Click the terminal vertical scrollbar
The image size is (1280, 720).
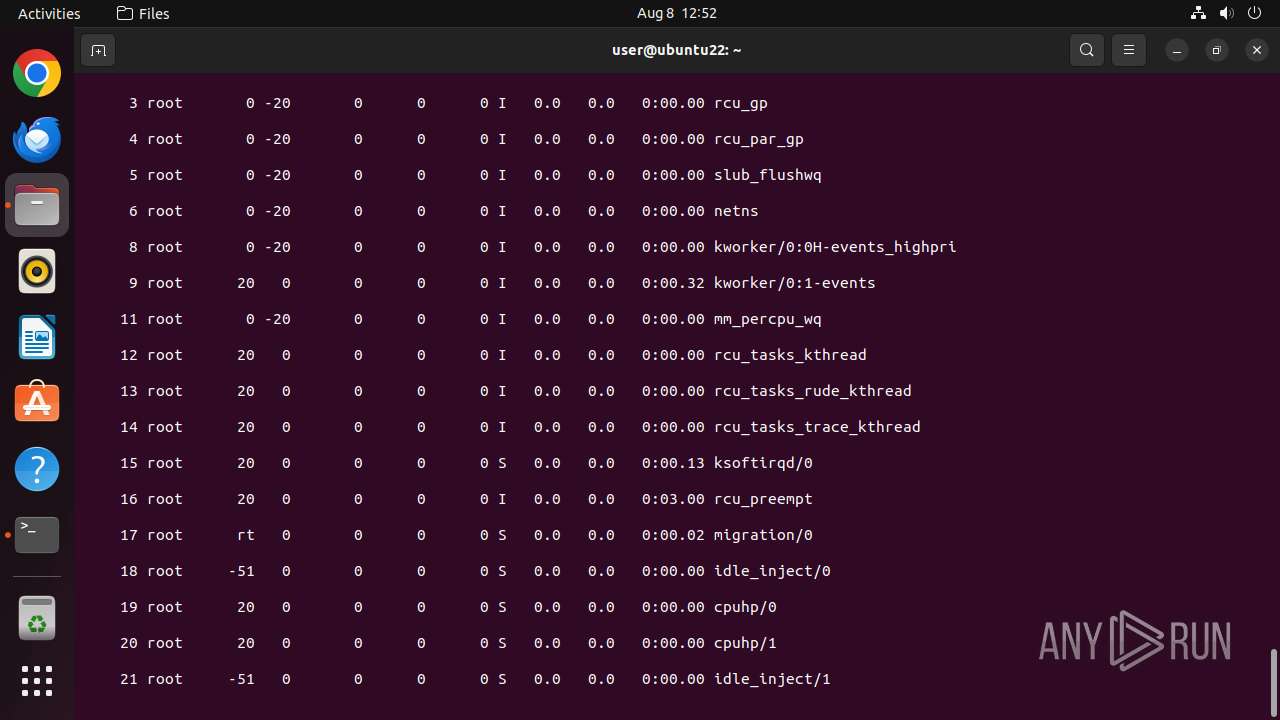1273,681
